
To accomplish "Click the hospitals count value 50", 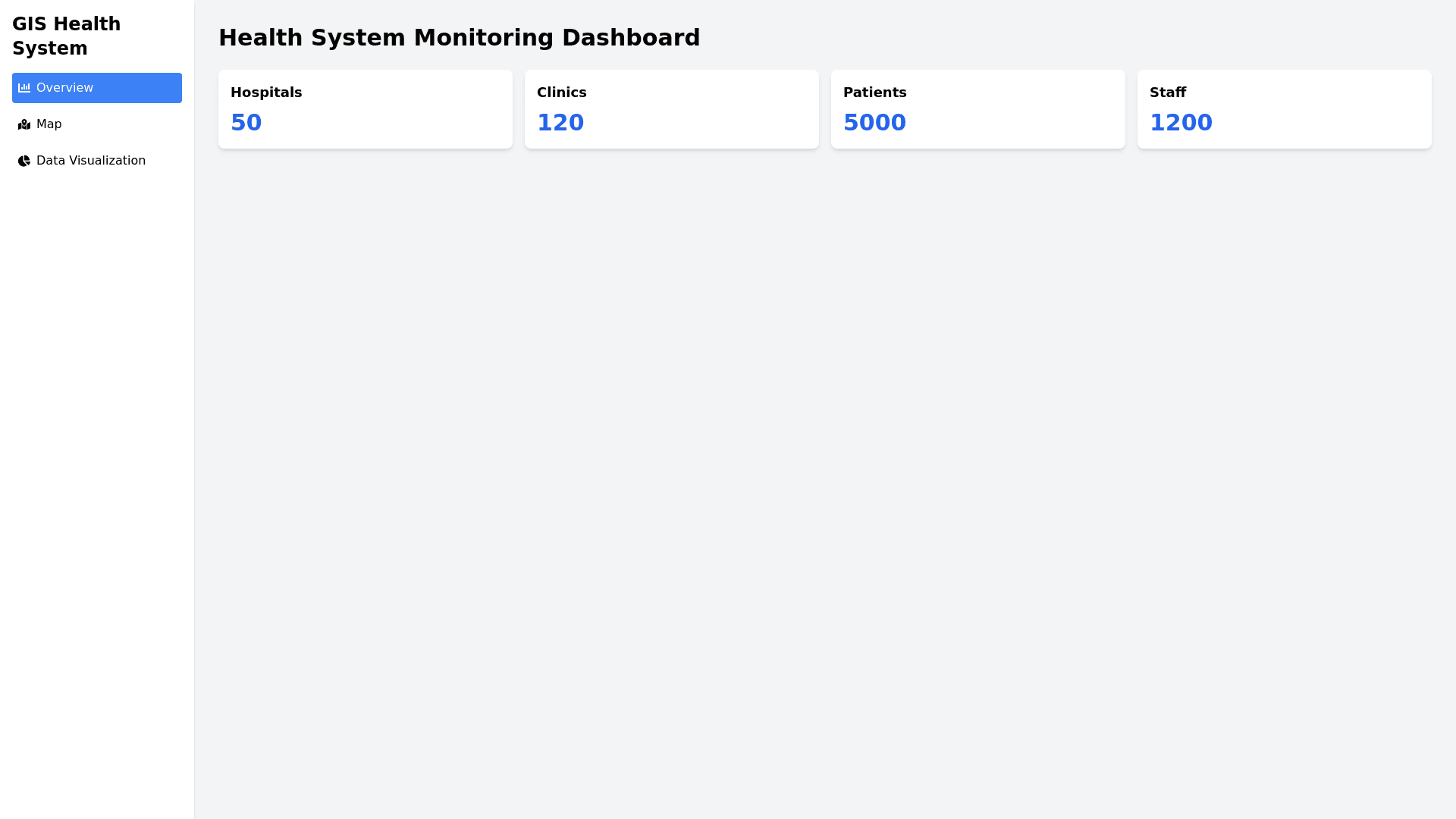I will point(246,123).
